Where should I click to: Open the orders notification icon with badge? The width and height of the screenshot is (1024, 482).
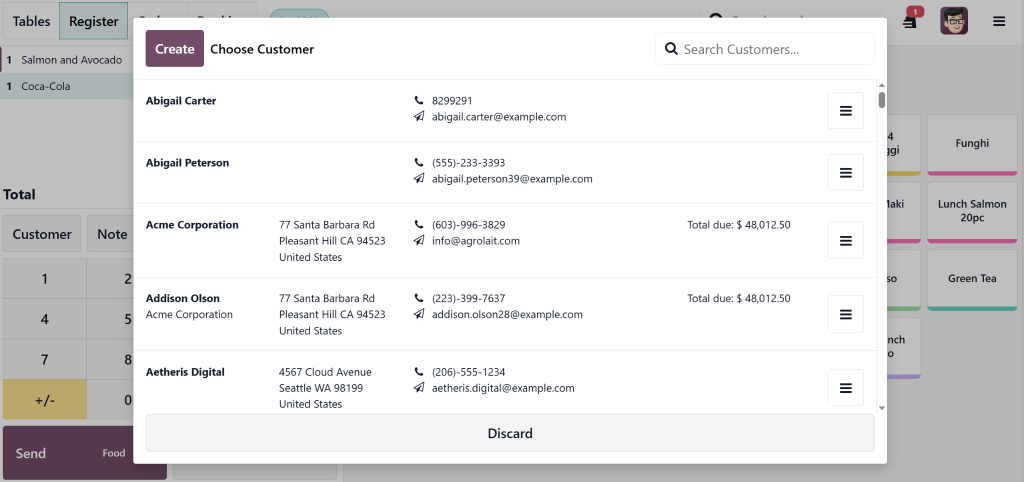[x=911, y=20]
